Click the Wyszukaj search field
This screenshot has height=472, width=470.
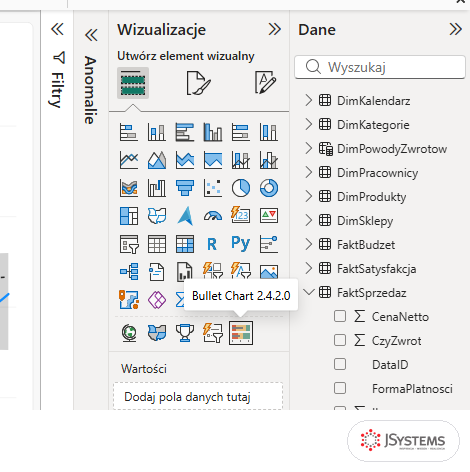click(x=380, y=67)
